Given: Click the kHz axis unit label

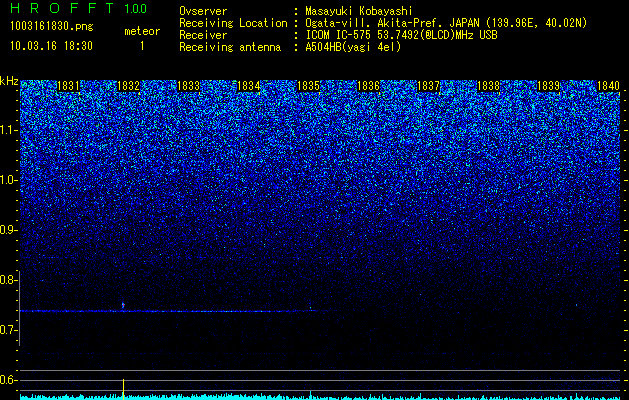Looking at the screenshot, I should 9,81.
